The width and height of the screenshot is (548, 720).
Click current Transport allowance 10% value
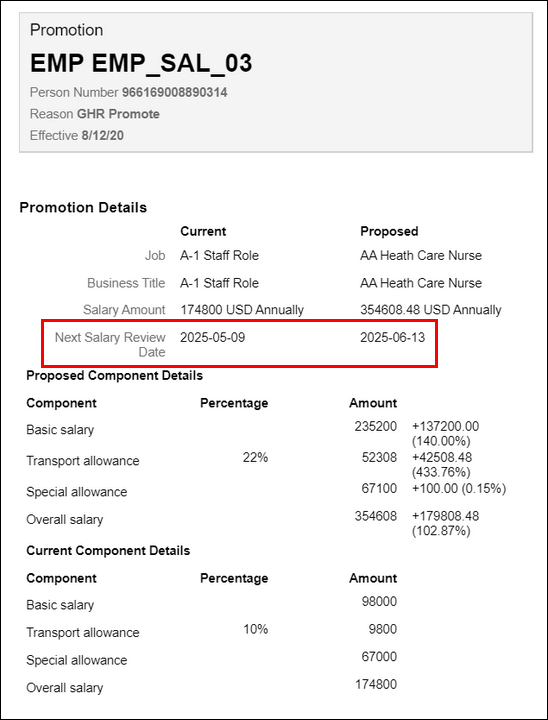tap(255, 629)
